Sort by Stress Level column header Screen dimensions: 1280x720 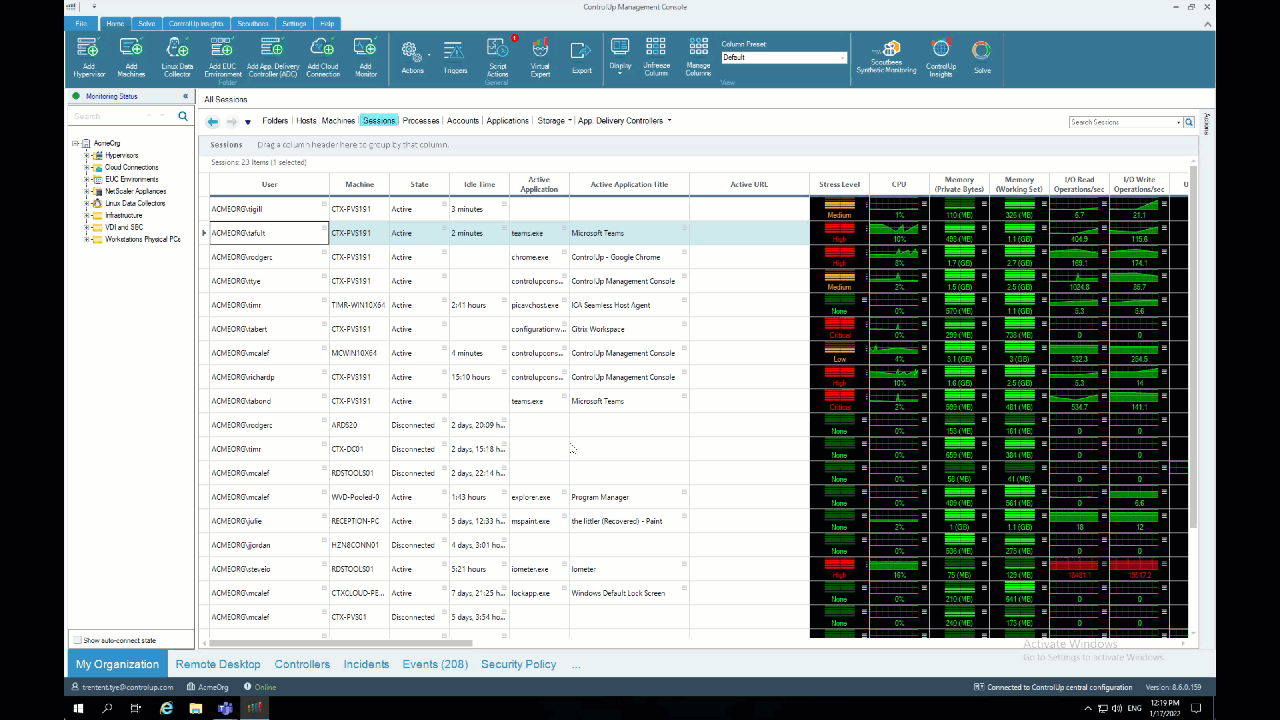(839, 184)
